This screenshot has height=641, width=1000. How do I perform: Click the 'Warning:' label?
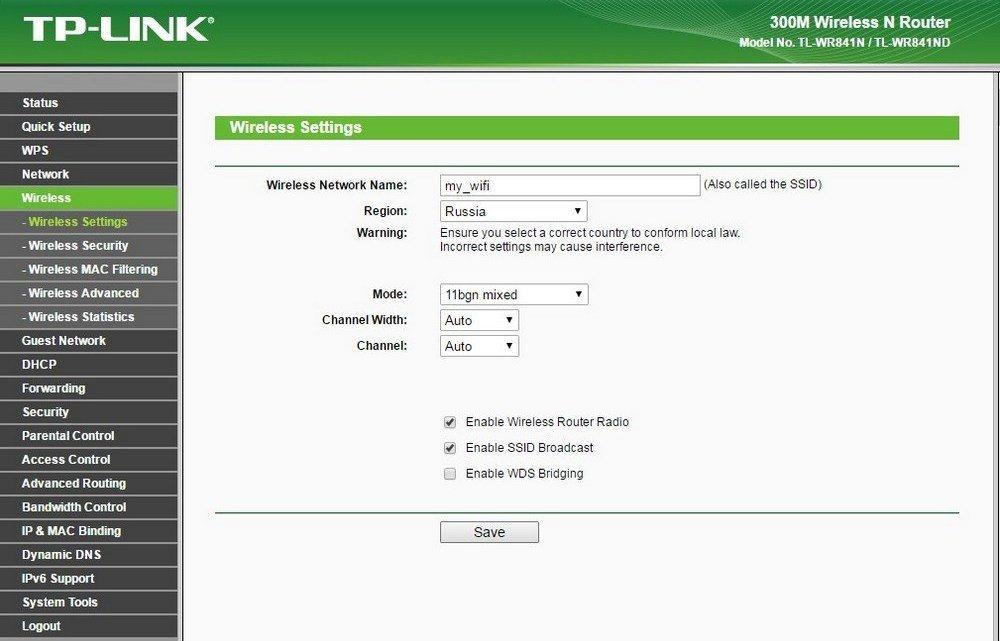tap(382, 233)
